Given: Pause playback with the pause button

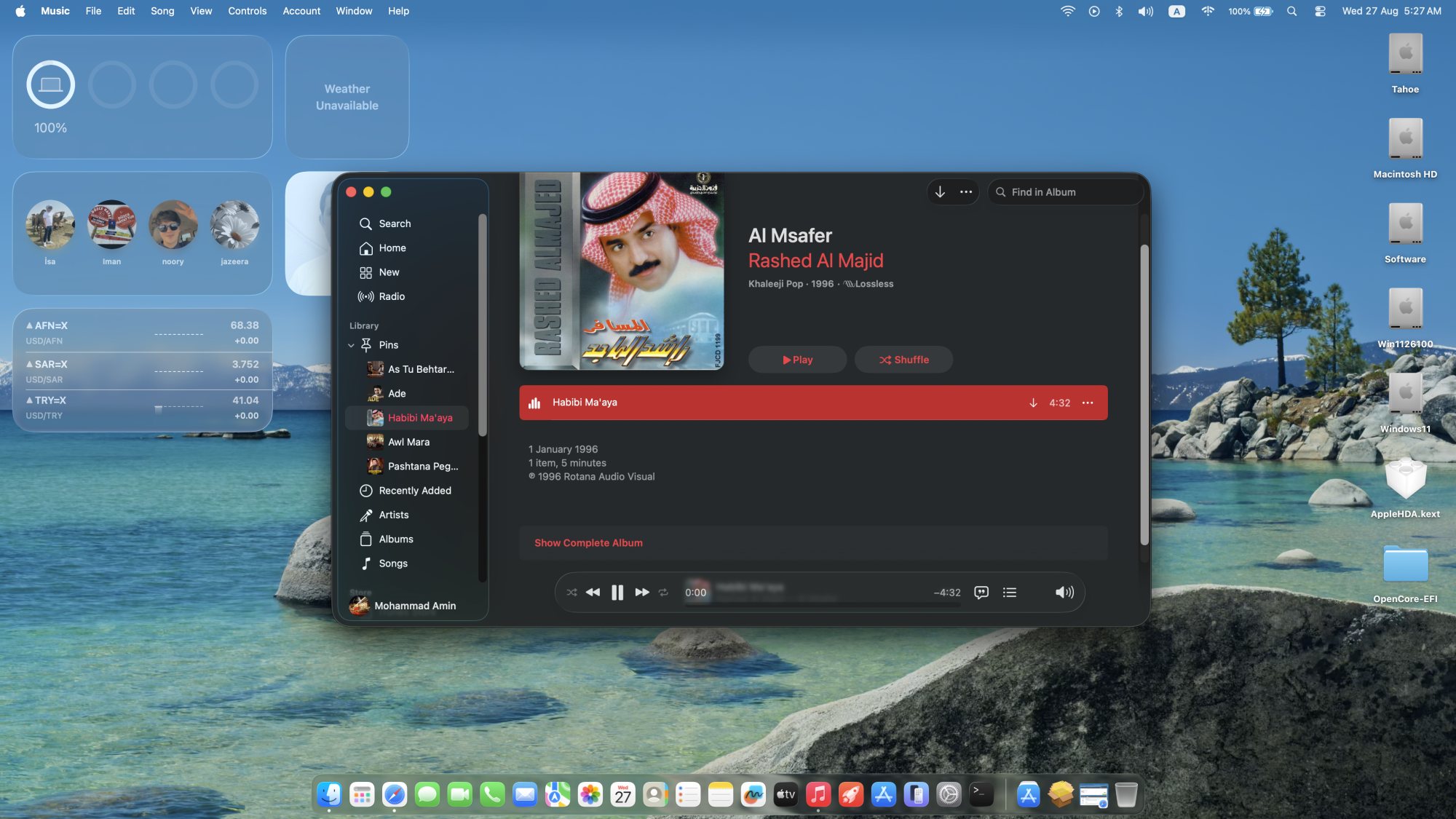Looking at the screenshot, I should (617, 593).
